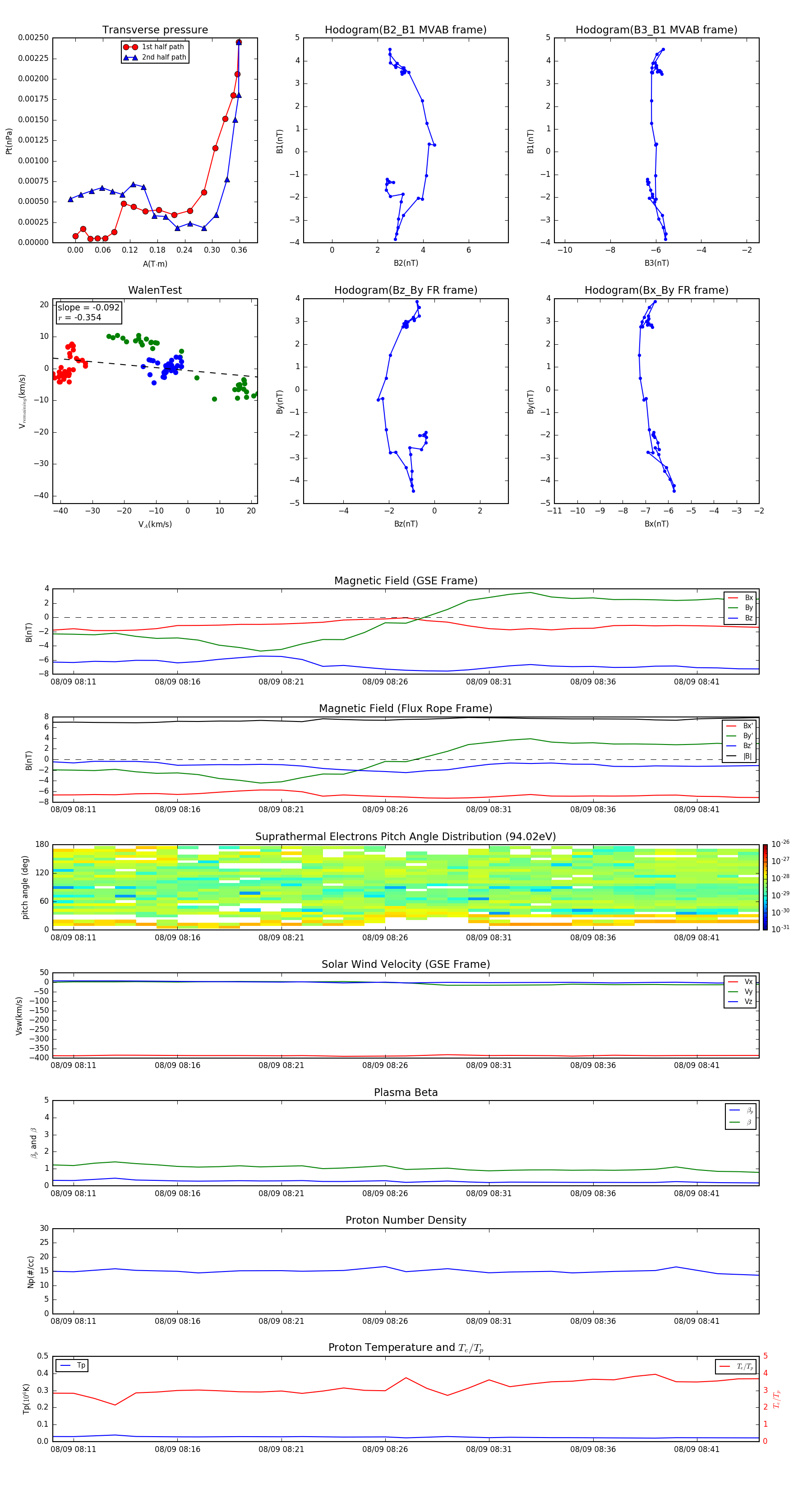This screenshot has height=1489, width=812.
Task: Click the 10^-26 colorbar label
Action: [x=780, y=844]
